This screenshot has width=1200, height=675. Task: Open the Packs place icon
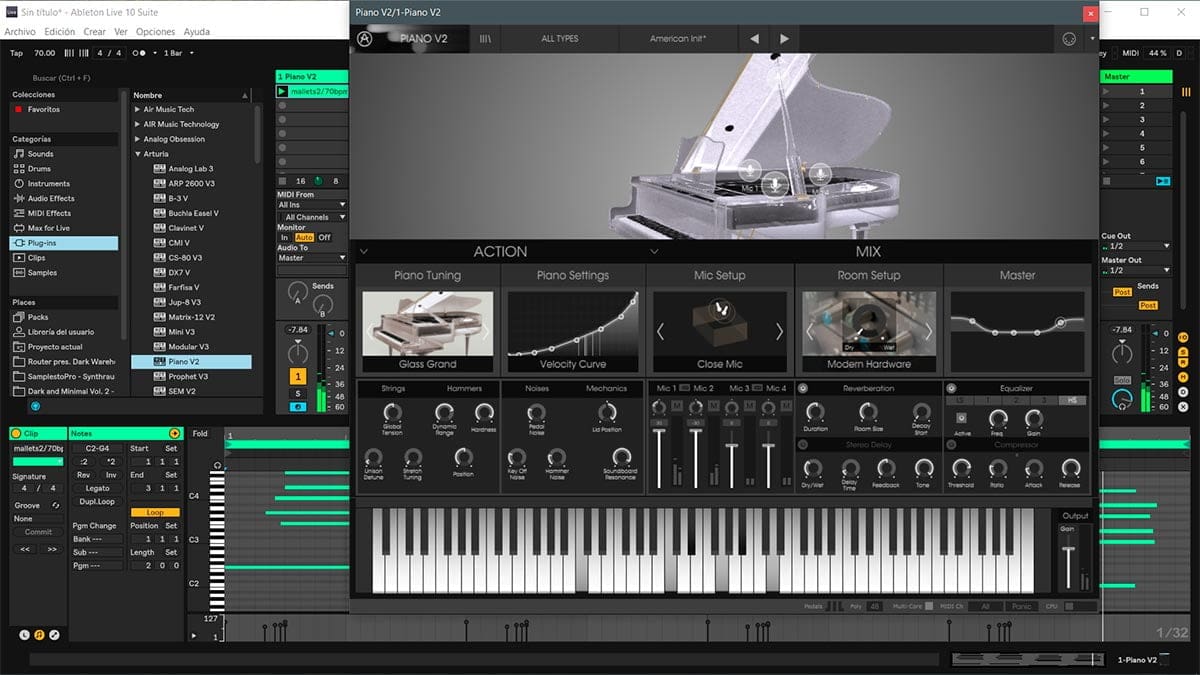[x=18, y=317]
